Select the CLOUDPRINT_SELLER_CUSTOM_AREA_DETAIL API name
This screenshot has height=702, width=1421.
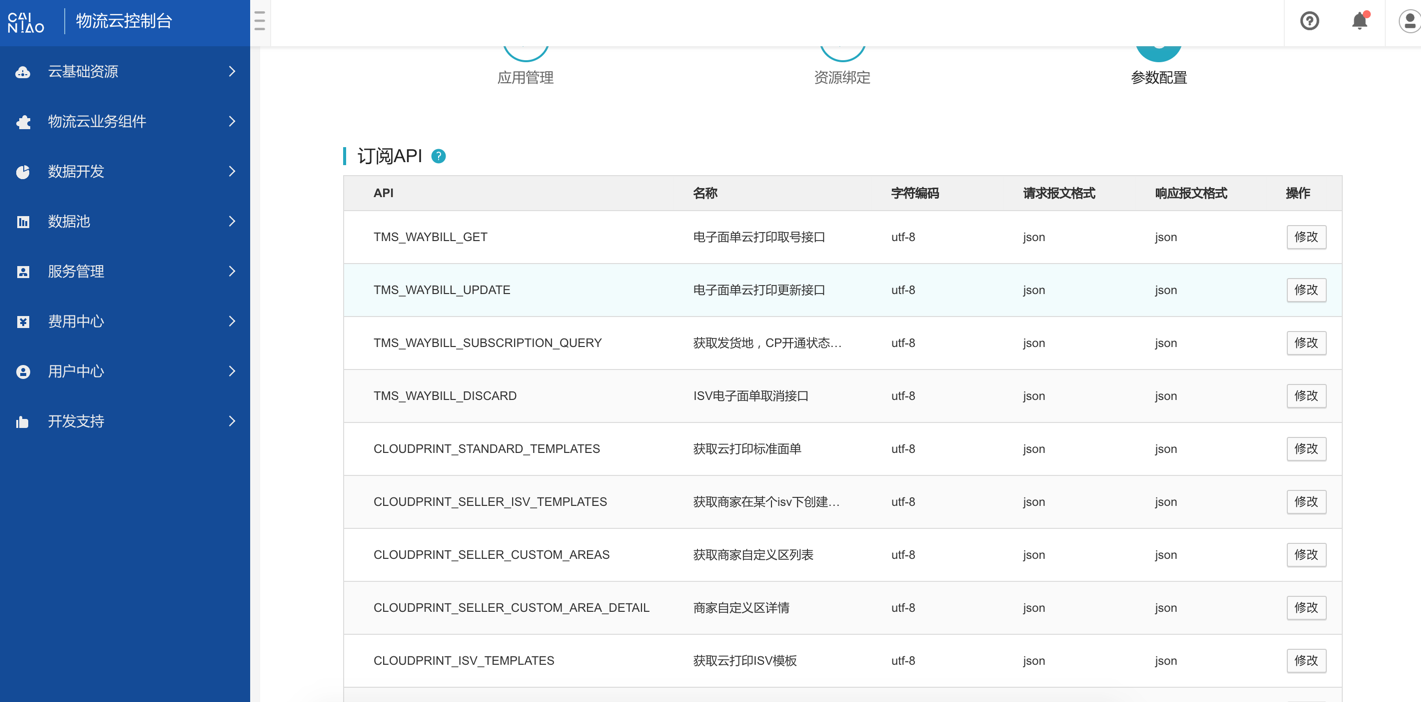pos(511,608)
